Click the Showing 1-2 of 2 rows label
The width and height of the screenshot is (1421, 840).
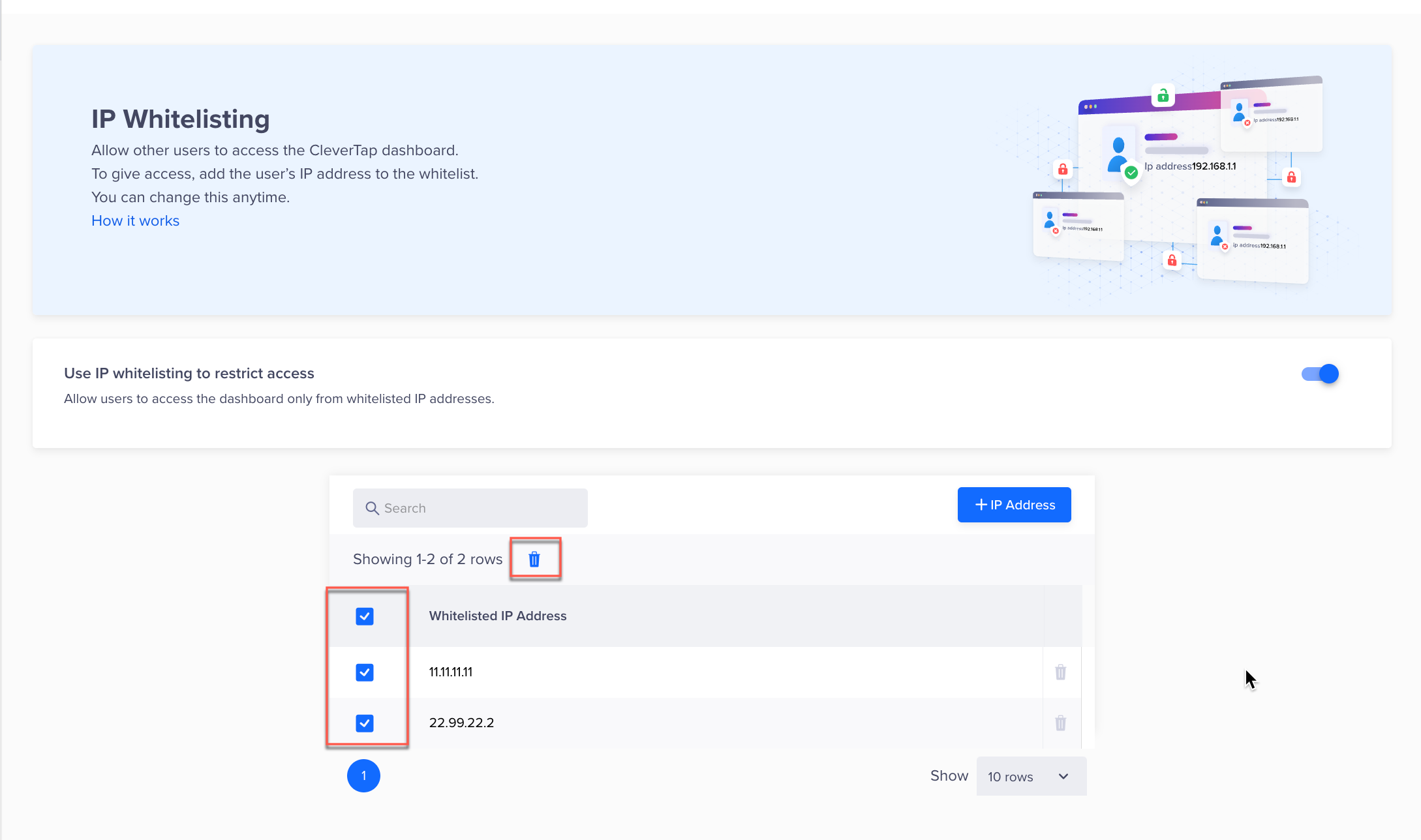[x=427, y=559]
